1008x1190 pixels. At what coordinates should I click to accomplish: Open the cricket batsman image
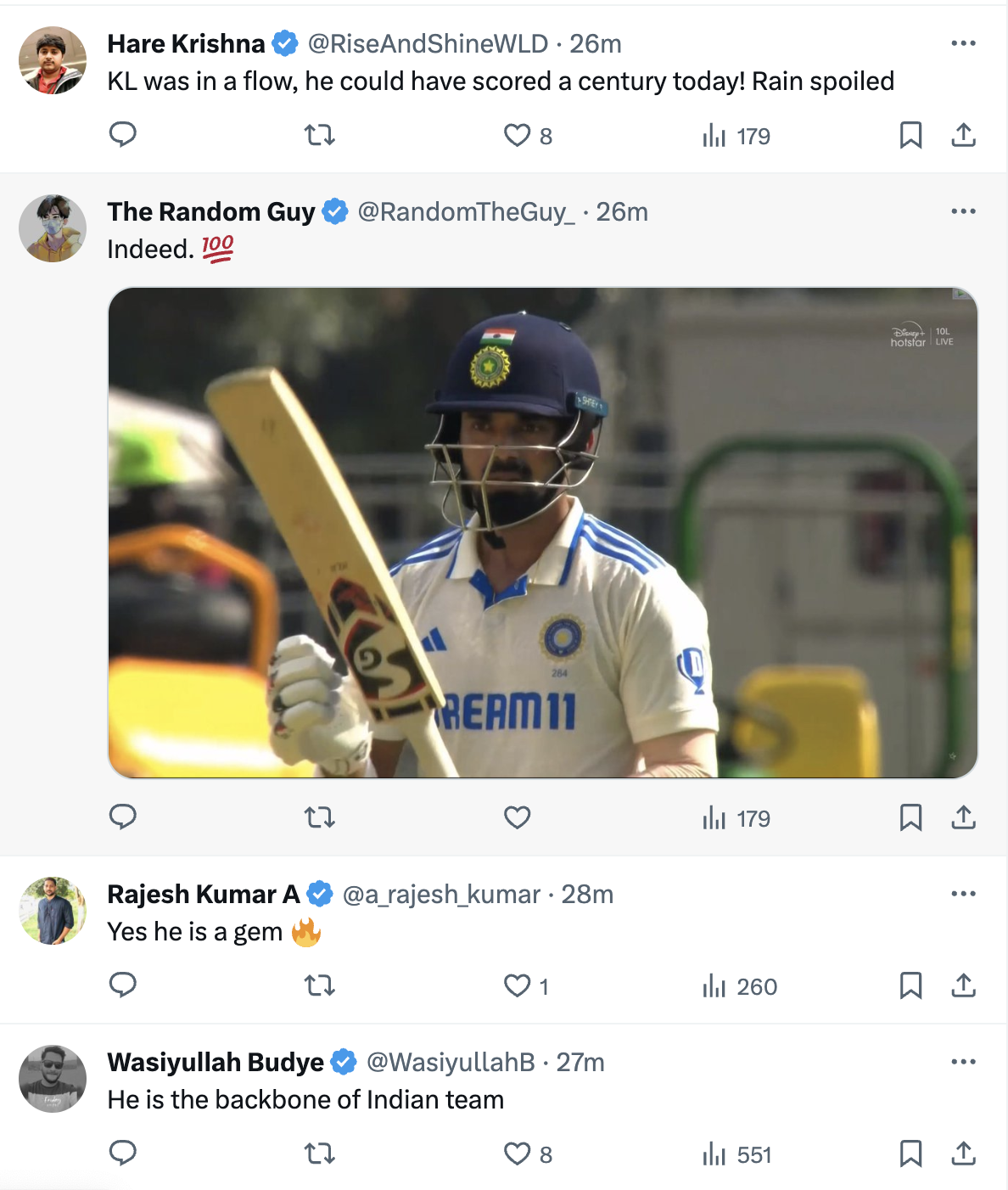tap(543, 532)
